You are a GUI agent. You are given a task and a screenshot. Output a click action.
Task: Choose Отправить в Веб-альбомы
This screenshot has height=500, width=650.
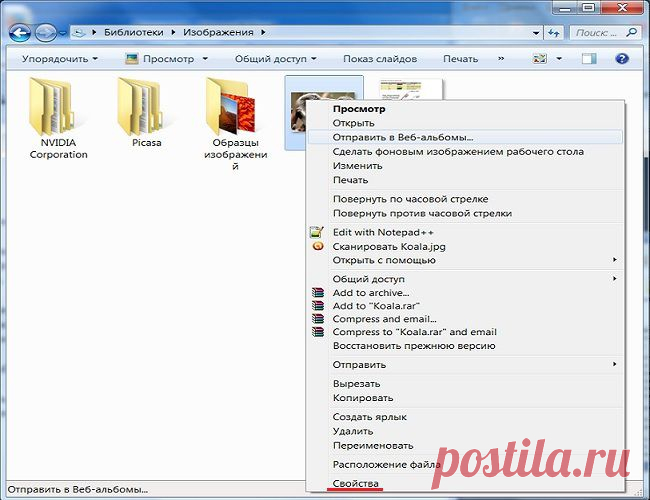pos(465,137)
